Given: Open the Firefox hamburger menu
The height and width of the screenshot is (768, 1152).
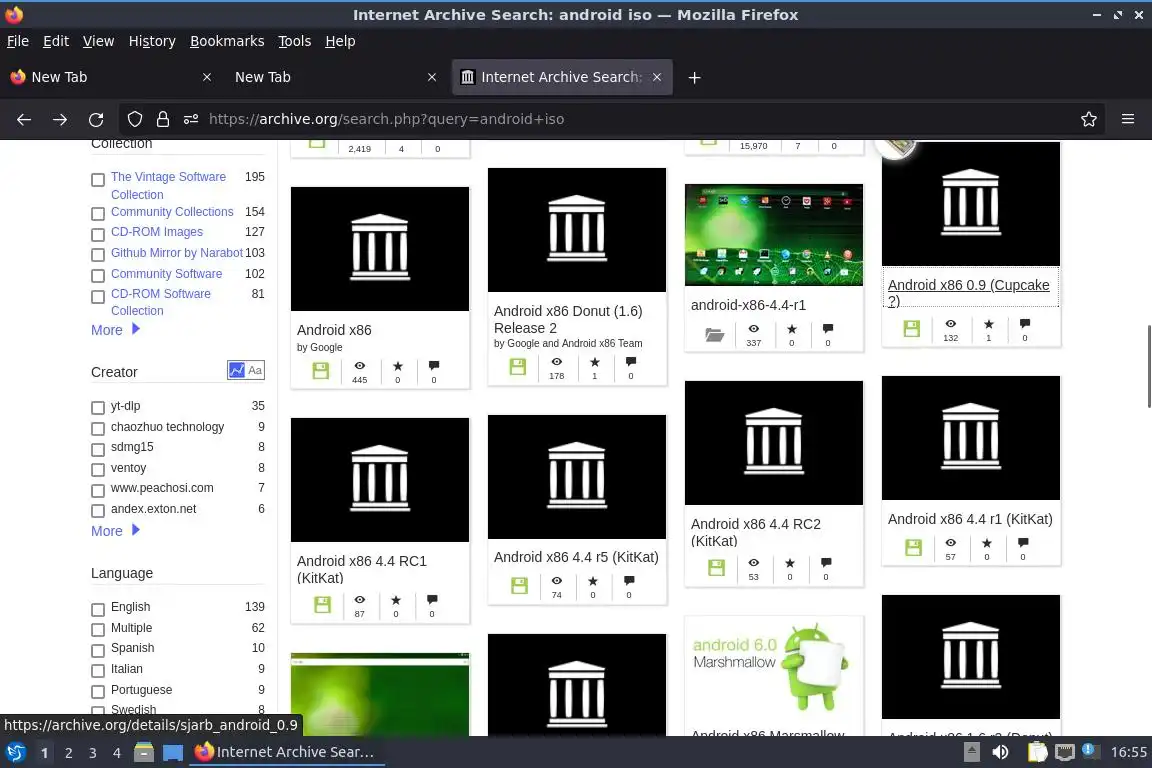Looking at the screenshot, I should [x=1128, y=119].
